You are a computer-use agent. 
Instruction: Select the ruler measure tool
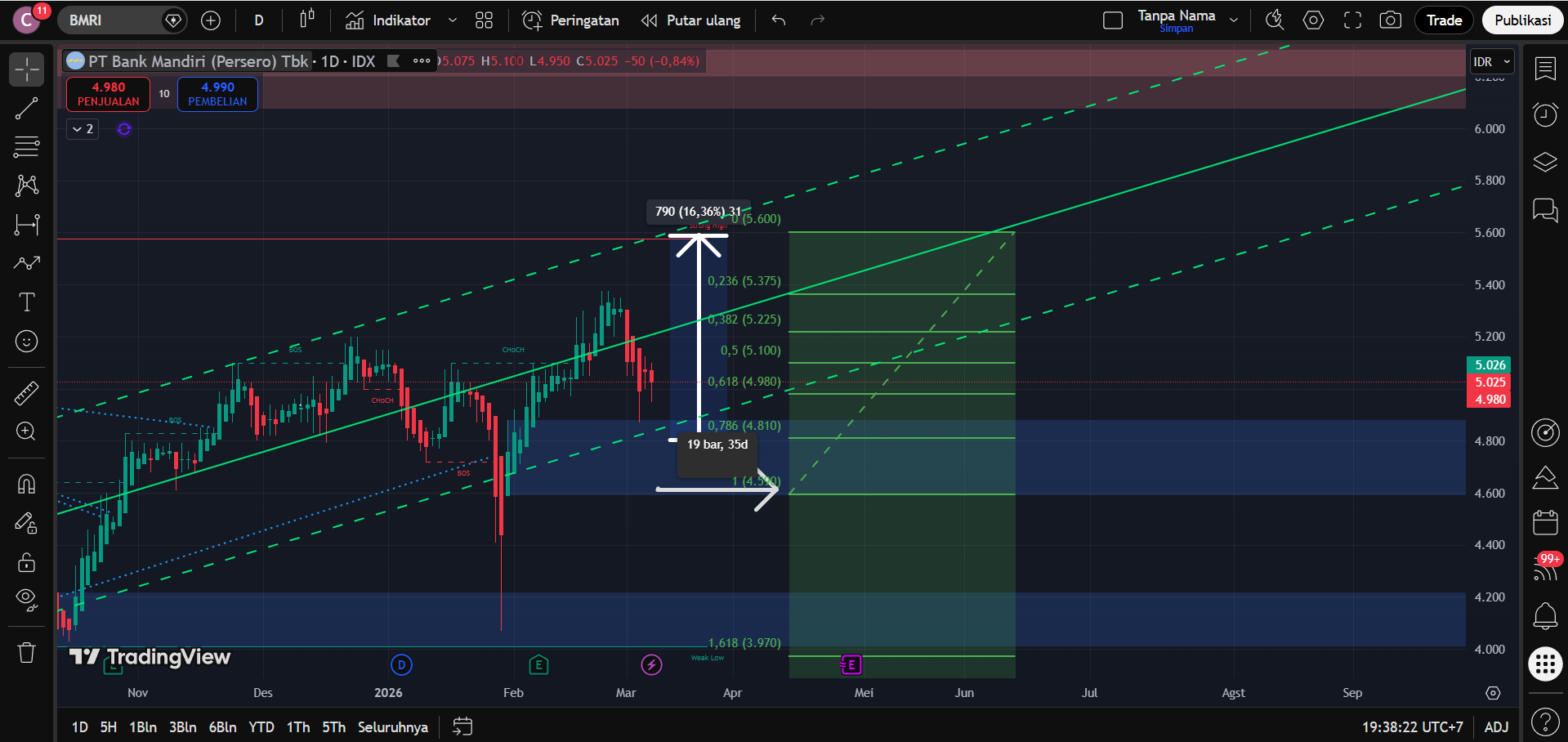tap(27, 393)
